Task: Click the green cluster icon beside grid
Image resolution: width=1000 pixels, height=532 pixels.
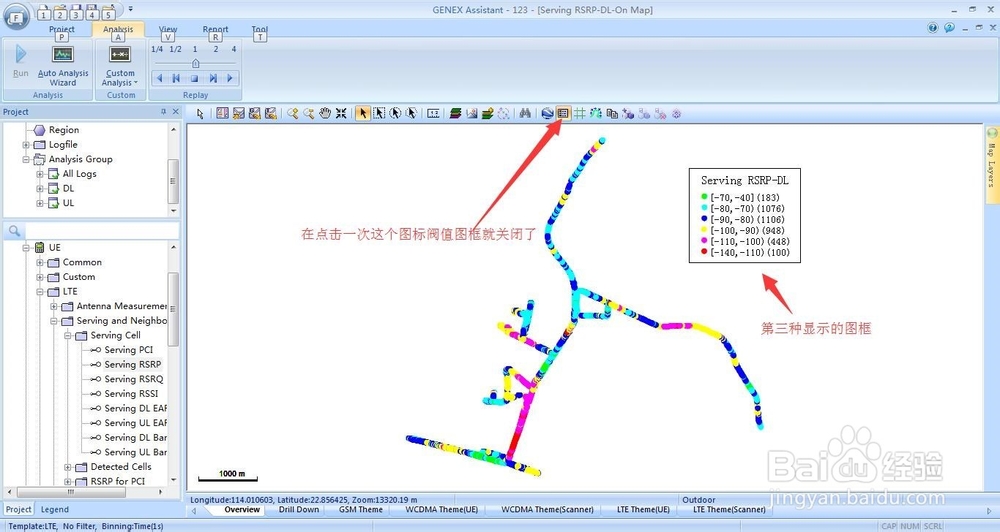Action: click(x=596, y=114)
